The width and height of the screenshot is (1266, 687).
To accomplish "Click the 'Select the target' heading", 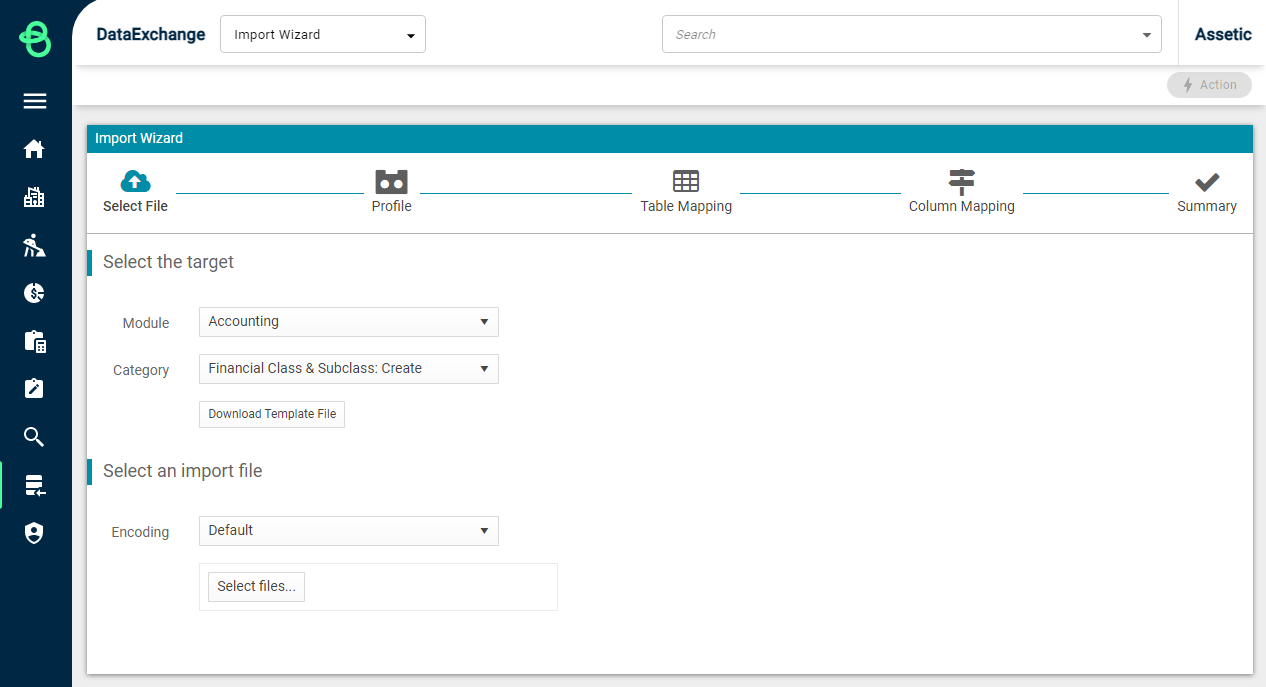I will [168, 262].
